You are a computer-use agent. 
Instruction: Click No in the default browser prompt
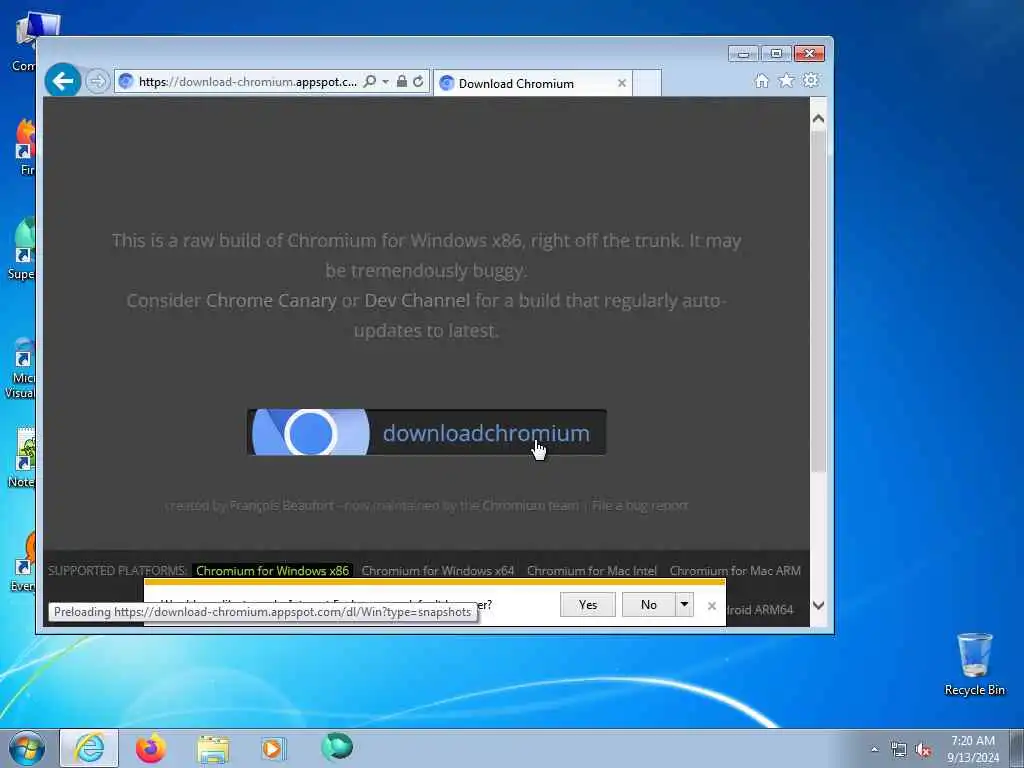(648, 605)
